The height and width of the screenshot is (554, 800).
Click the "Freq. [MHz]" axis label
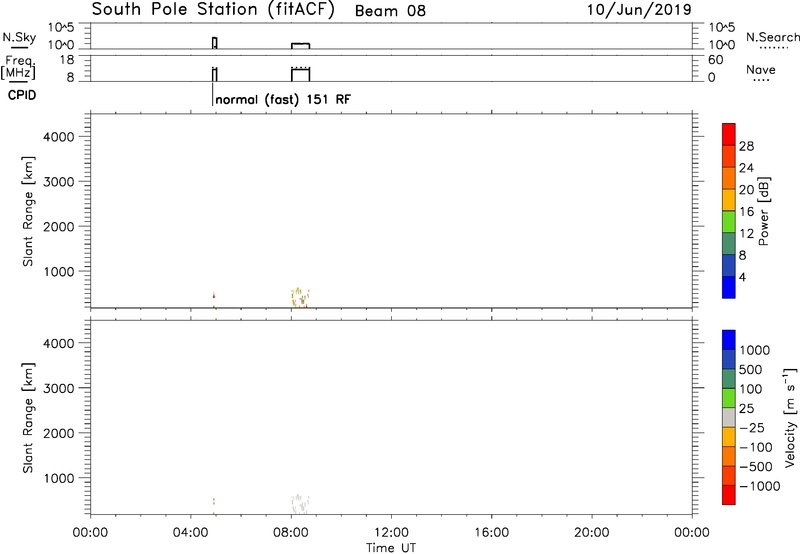click(x=18, y=67)
